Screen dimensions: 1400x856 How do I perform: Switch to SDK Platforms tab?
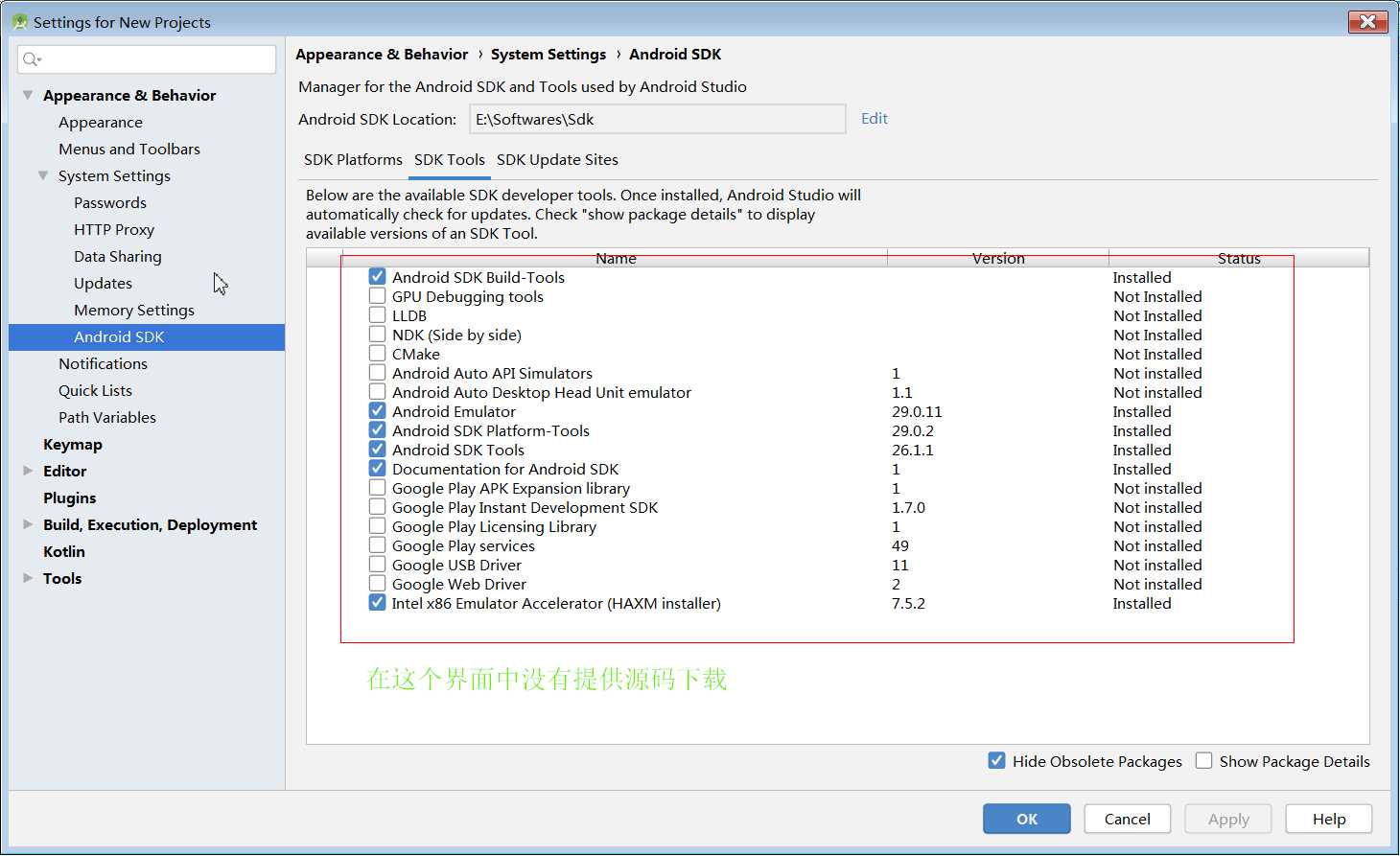point(353,160)
